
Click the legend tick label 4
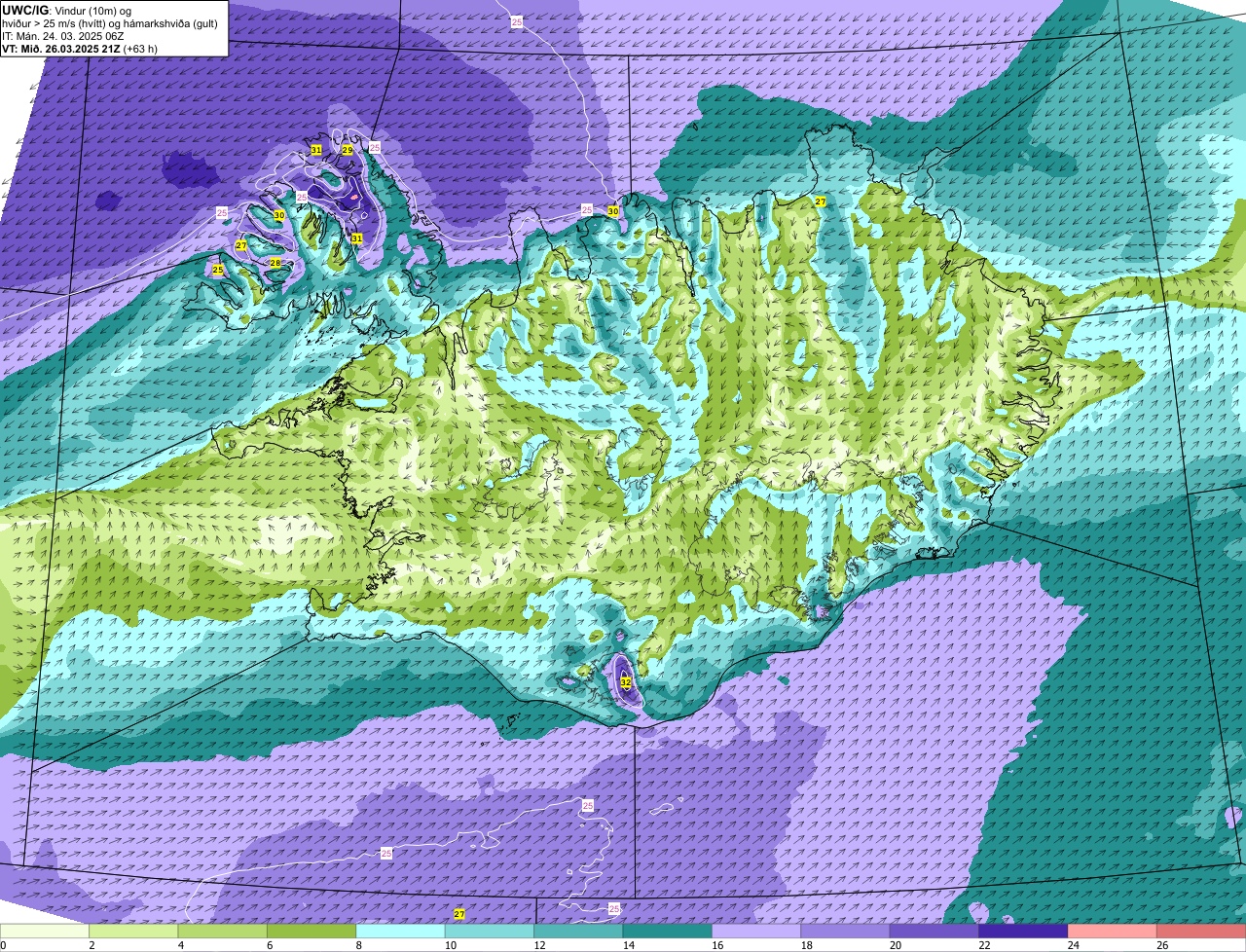pyautogui.click(x=179, y=945)
